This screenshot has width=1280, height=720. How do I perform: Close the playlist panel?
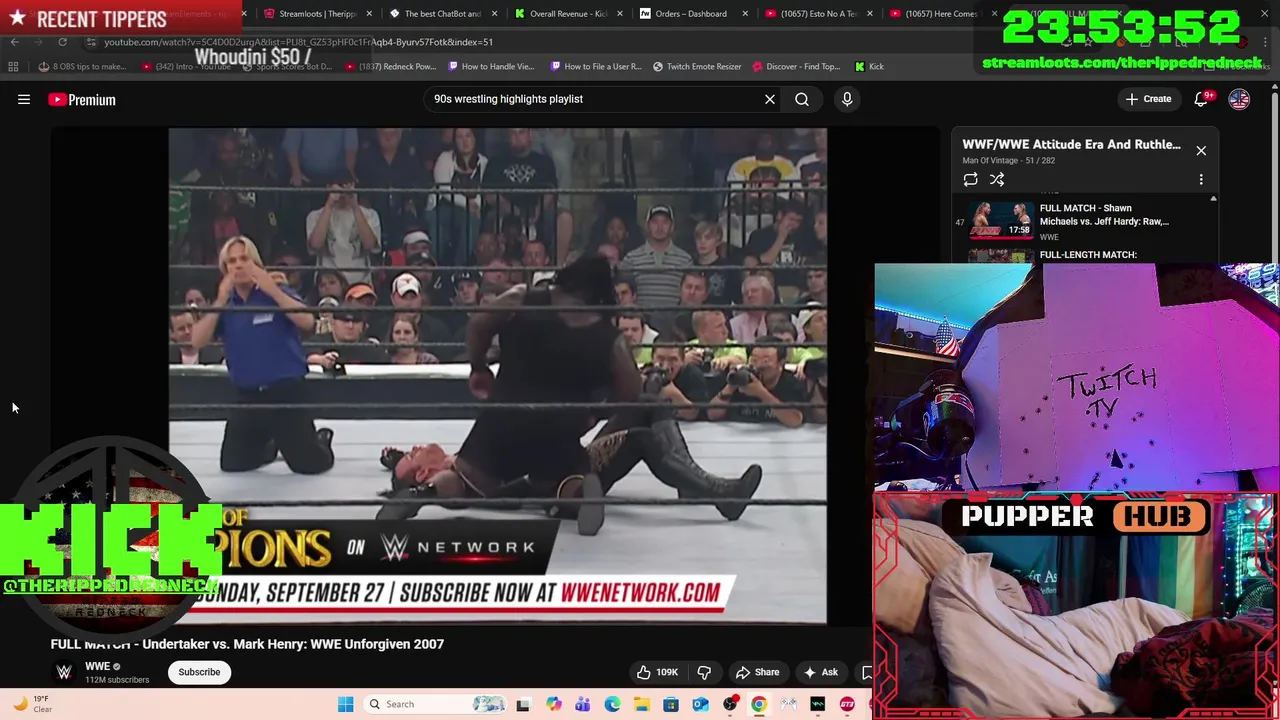(1201, 151)
